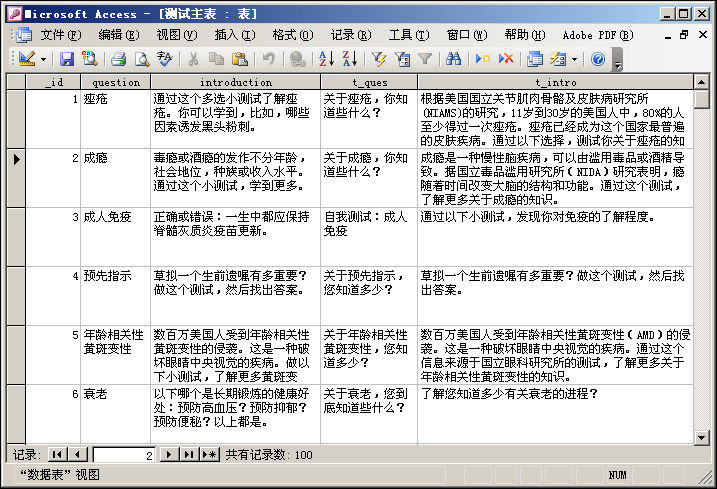Click the Print Preview icon
Image resolution: width=717 pixels, height=489 pixels.
coord(141,59)
